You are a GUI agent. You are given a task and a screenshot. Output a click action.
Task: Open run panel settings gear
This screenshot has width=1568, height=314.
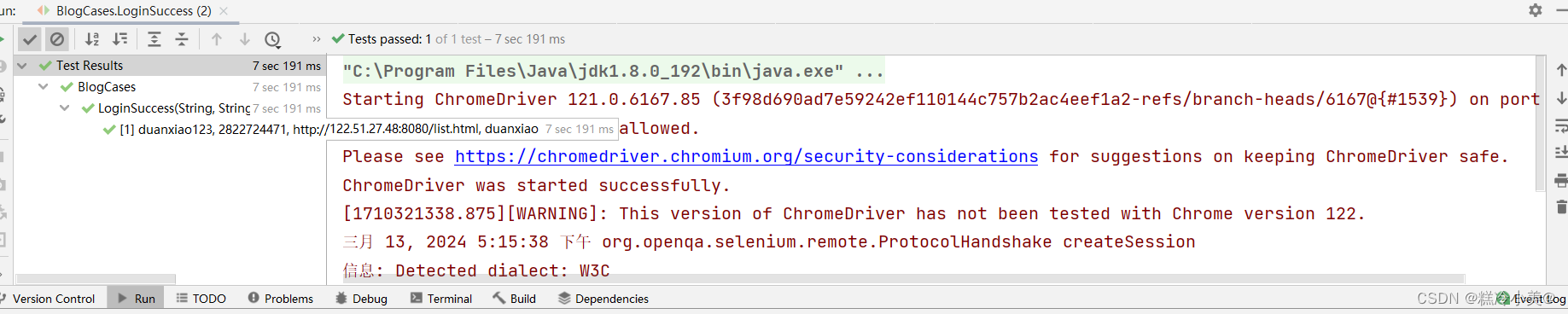point(1536,10)
